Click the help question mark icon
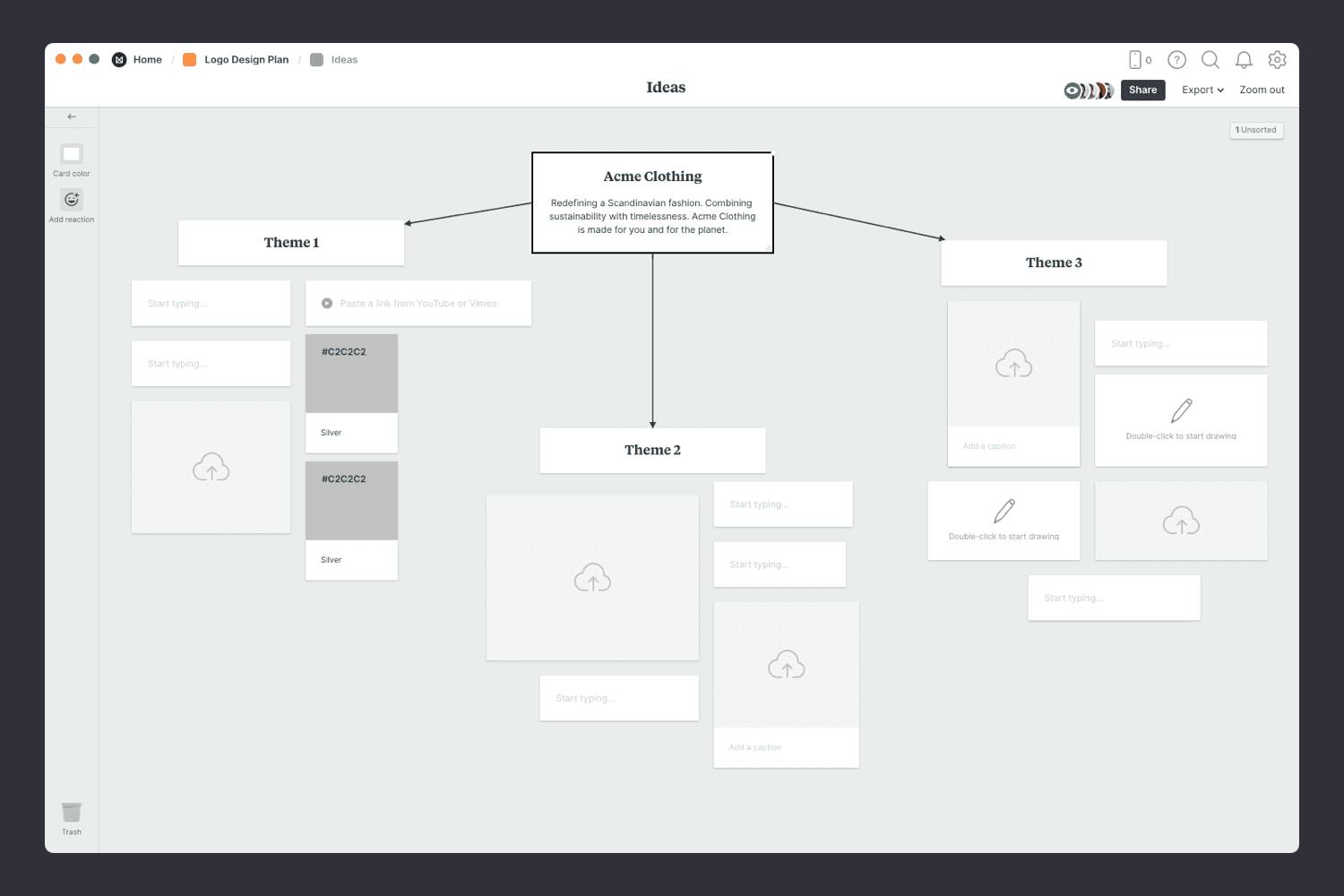The image size is (1344, 896). 1176,60
